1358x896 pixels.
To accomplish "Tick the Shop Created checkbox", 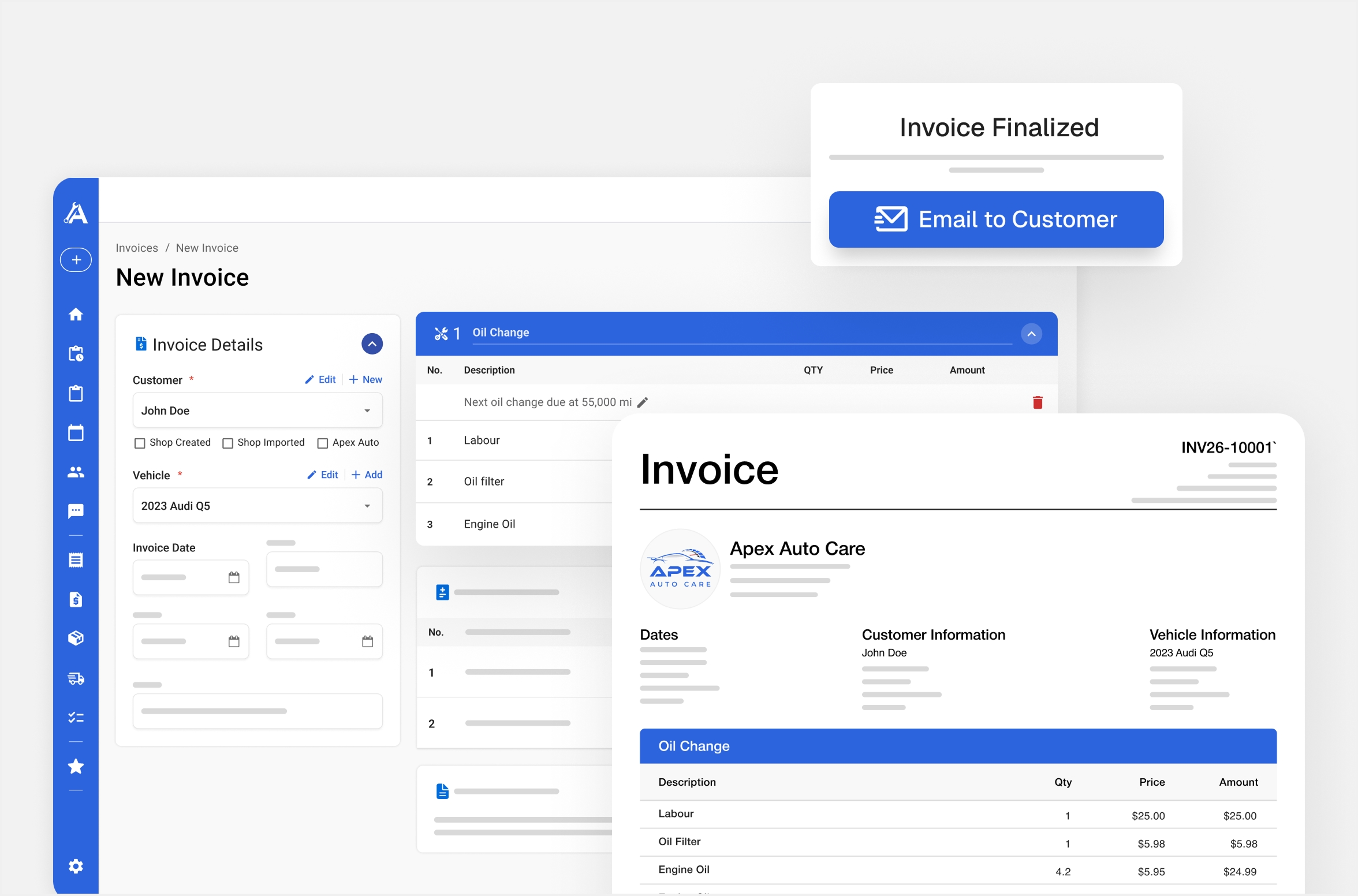I will click(139, 443).
